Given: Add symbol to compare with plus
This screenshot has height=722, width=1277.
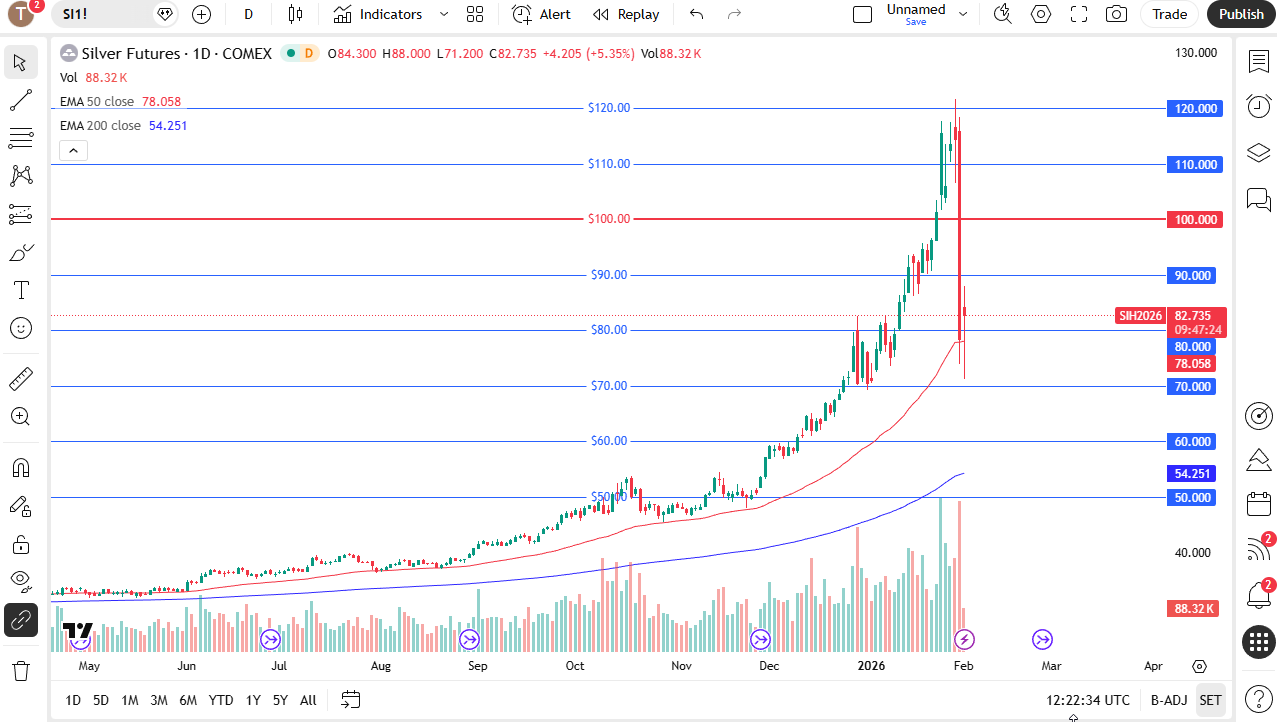Looking at the screenshot, I should [202, 14].
